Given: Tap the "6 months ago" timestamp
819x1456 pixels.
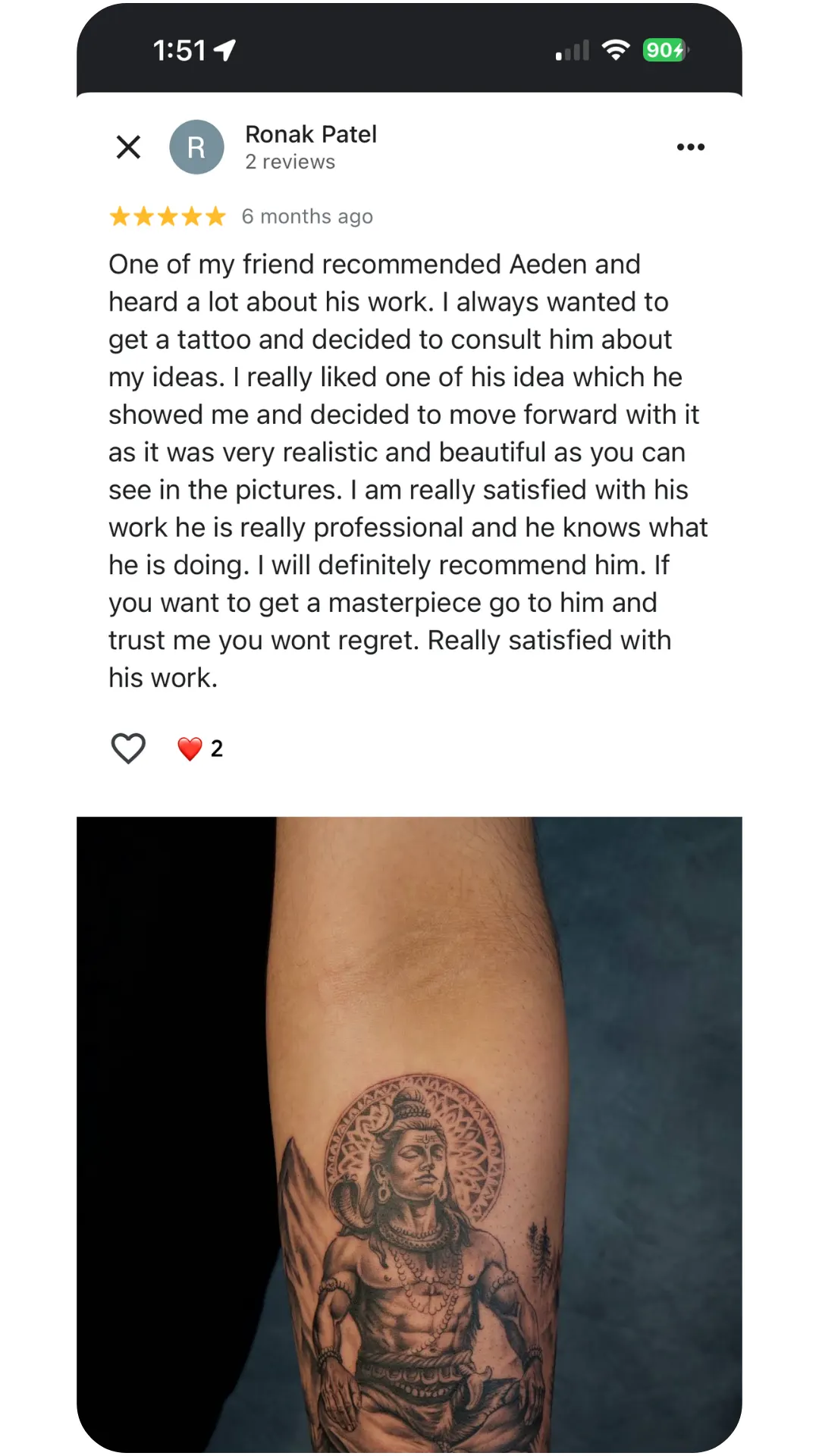Looking at the screenshot, I should pos(307,217).
